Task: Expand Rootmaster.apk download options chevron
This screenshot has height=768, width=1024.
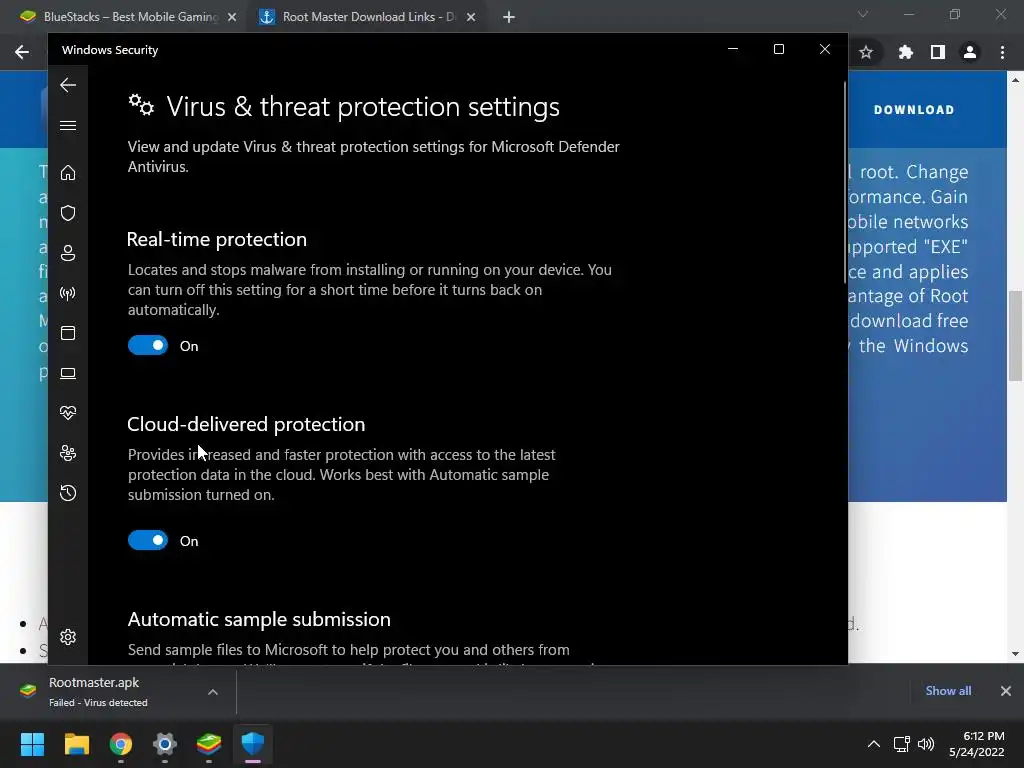Action: pyautogui.click(x=213, y=692)
